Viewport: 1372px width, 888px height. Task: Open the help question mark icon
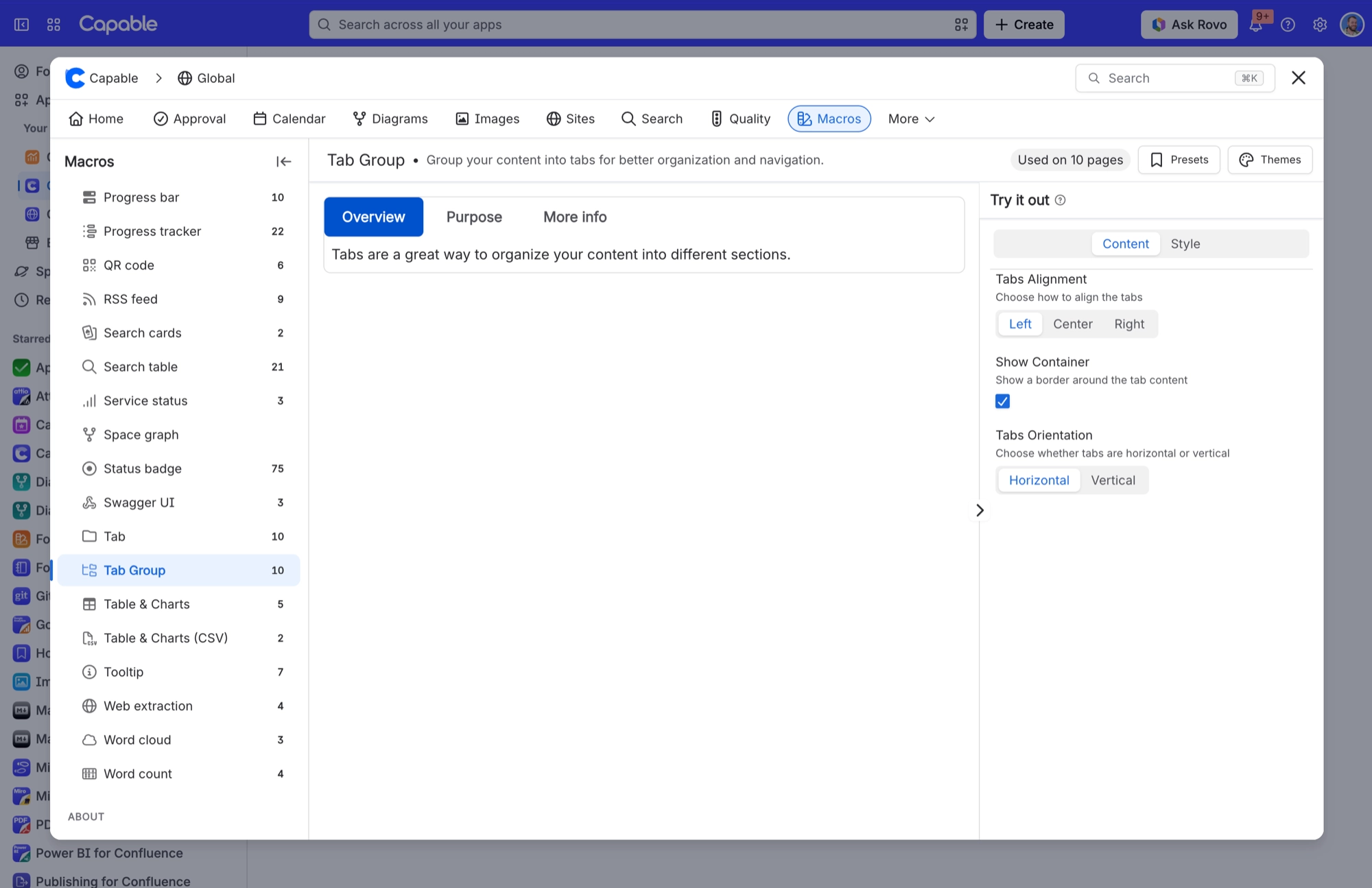1288,25
